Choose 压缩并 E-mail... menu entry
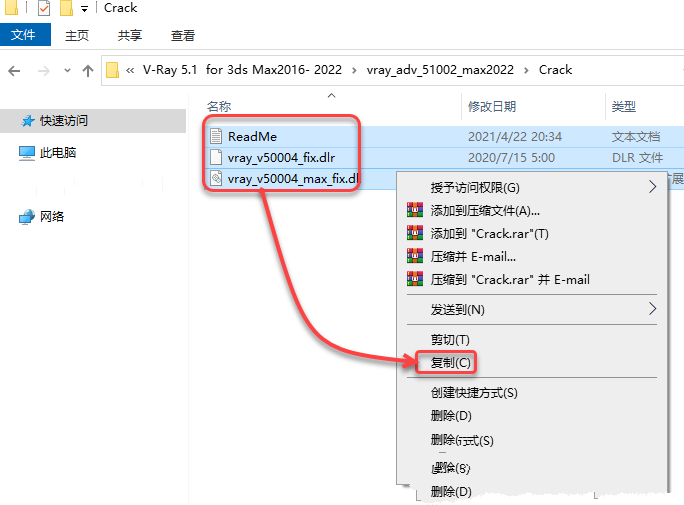 532,256
